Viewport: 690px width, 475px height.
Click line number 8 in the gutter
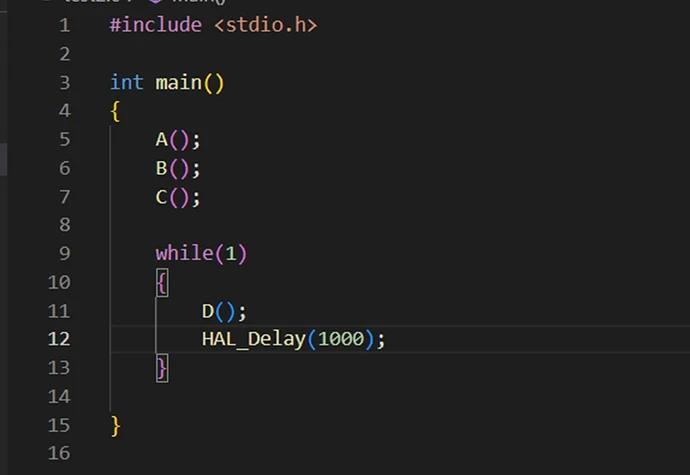click(x=64, y=225)
